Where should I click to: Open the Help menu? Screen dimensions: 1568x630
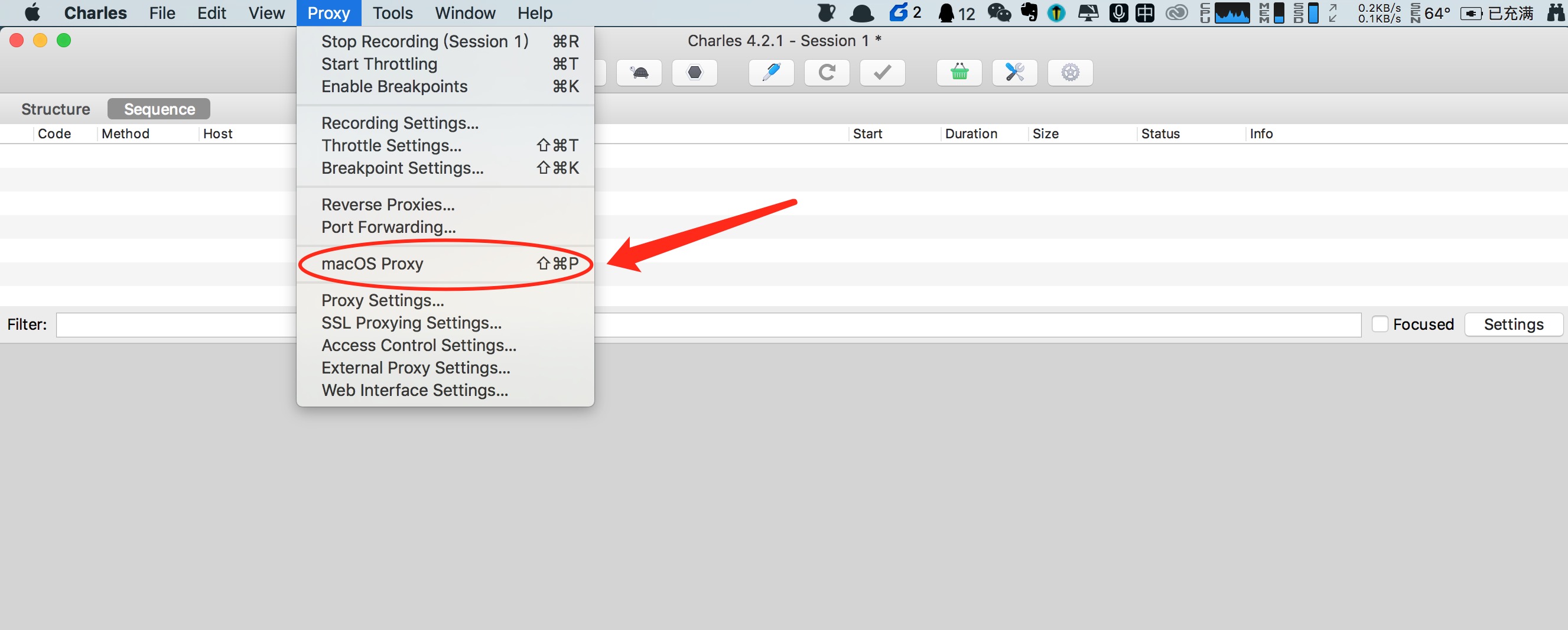535,13
